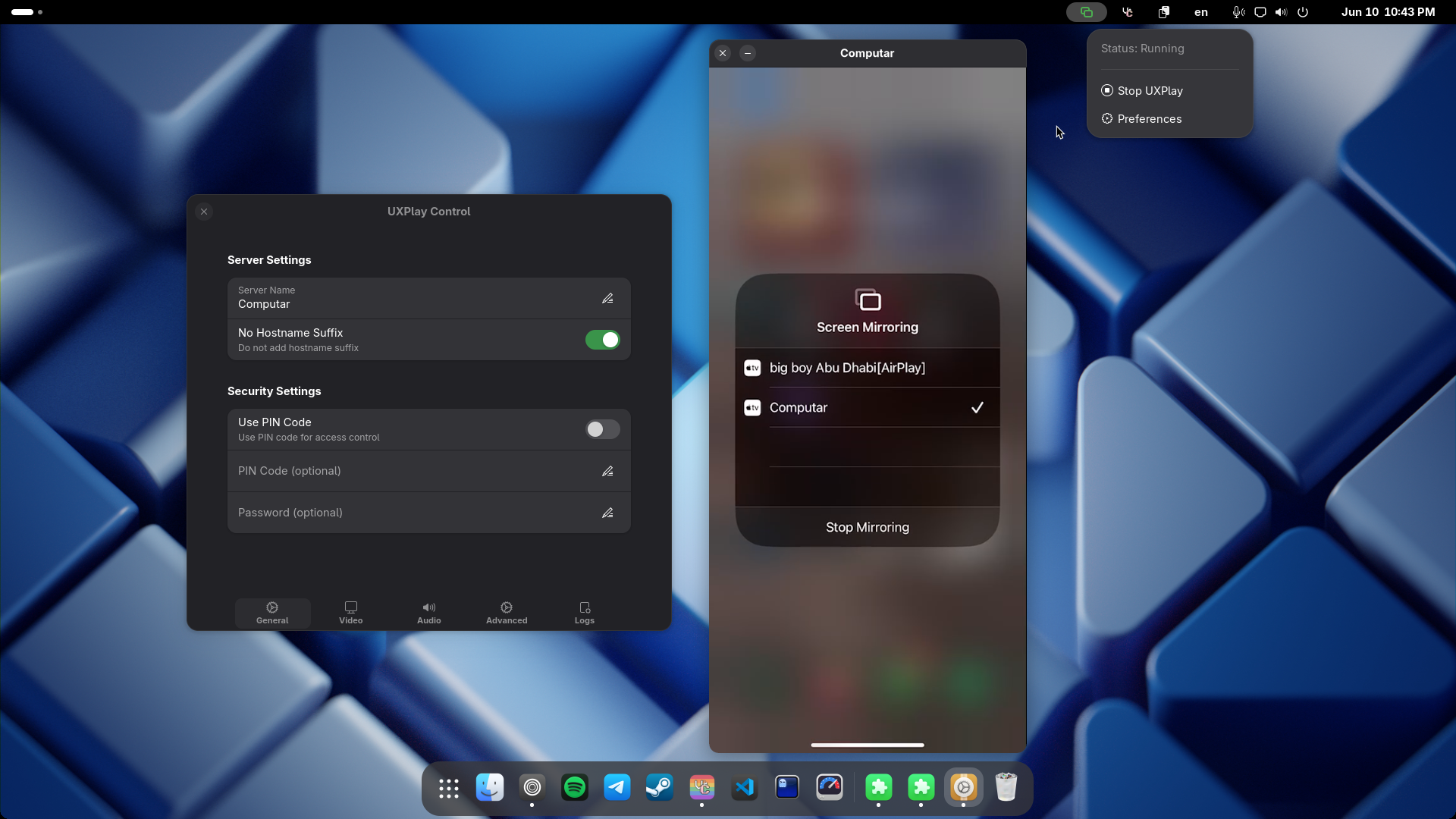This screenshot has width=1456, height=819.
Task: Open the Audio tab
Action: (x=429, y=613)
